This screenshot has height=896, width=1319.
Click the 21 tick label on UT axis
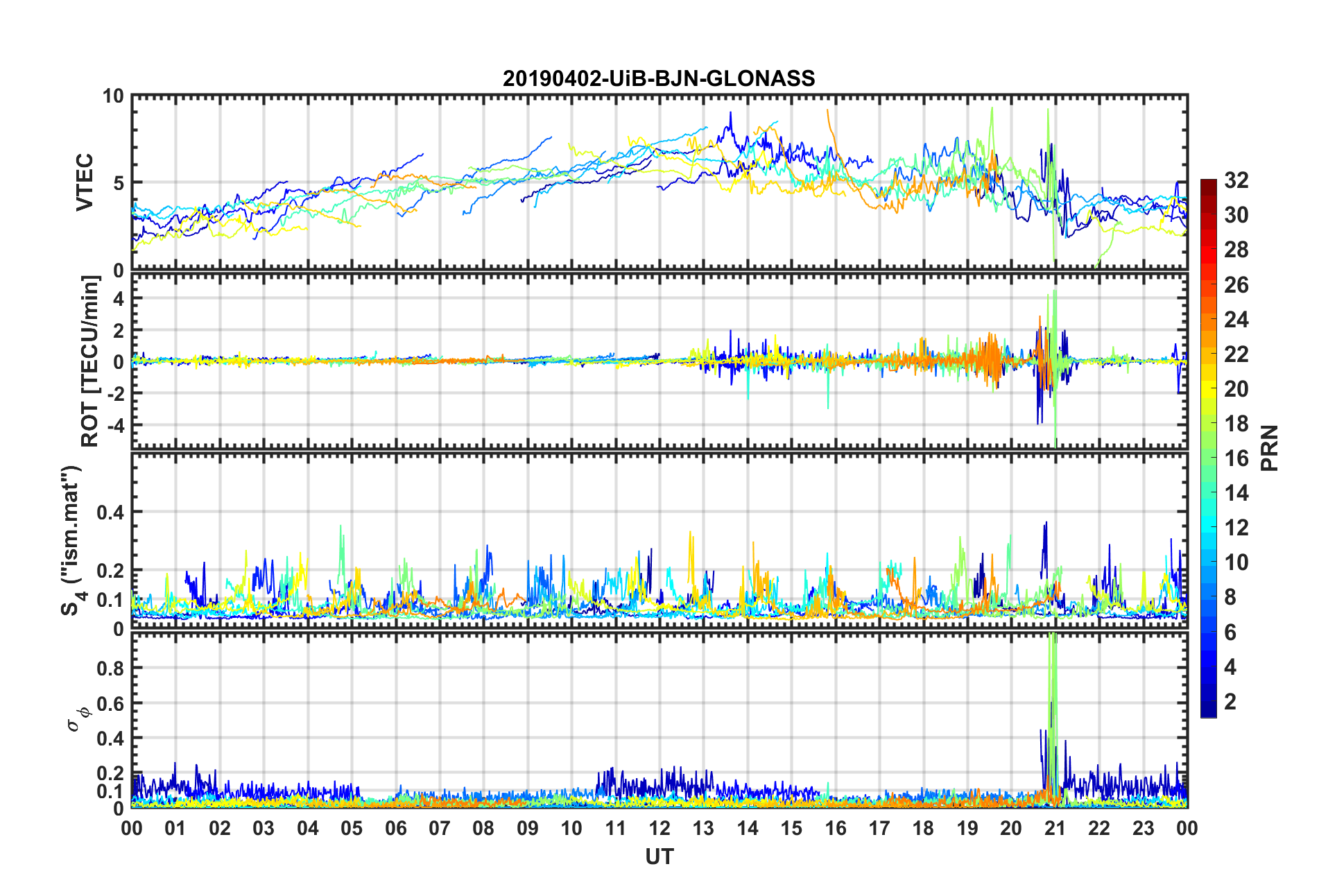[x=1055, y=828]
